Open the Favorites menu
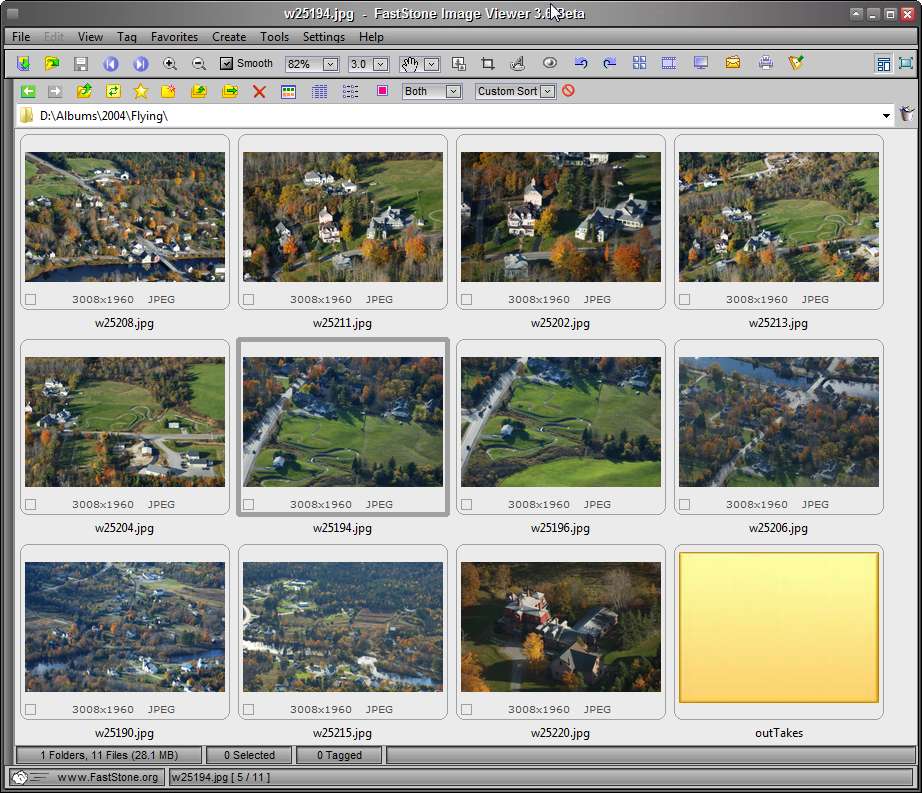The height and width of the screenshot is (793, 922). coord(174,36)
